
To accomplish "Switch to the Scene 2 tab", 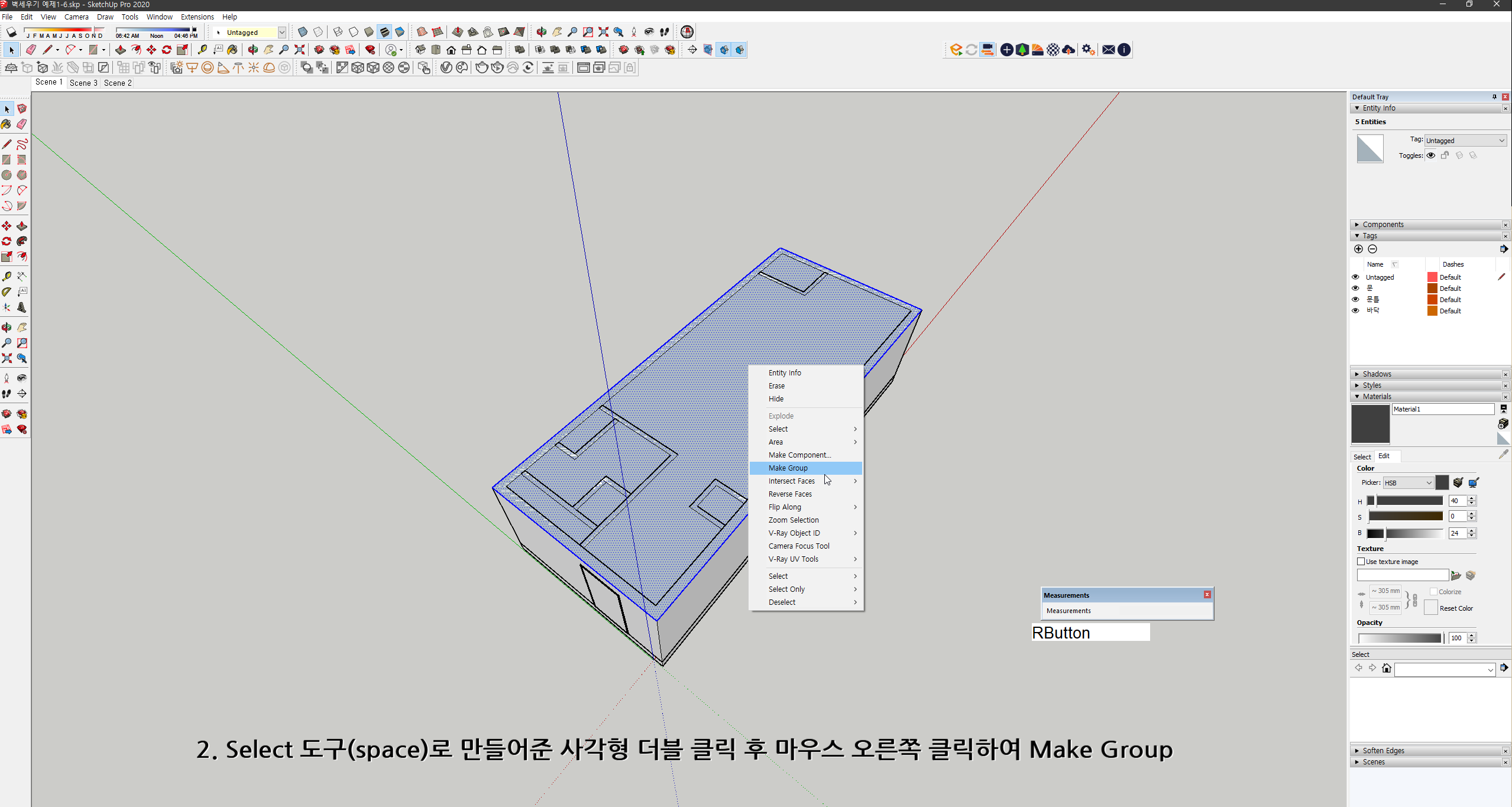I will point(117,83).
